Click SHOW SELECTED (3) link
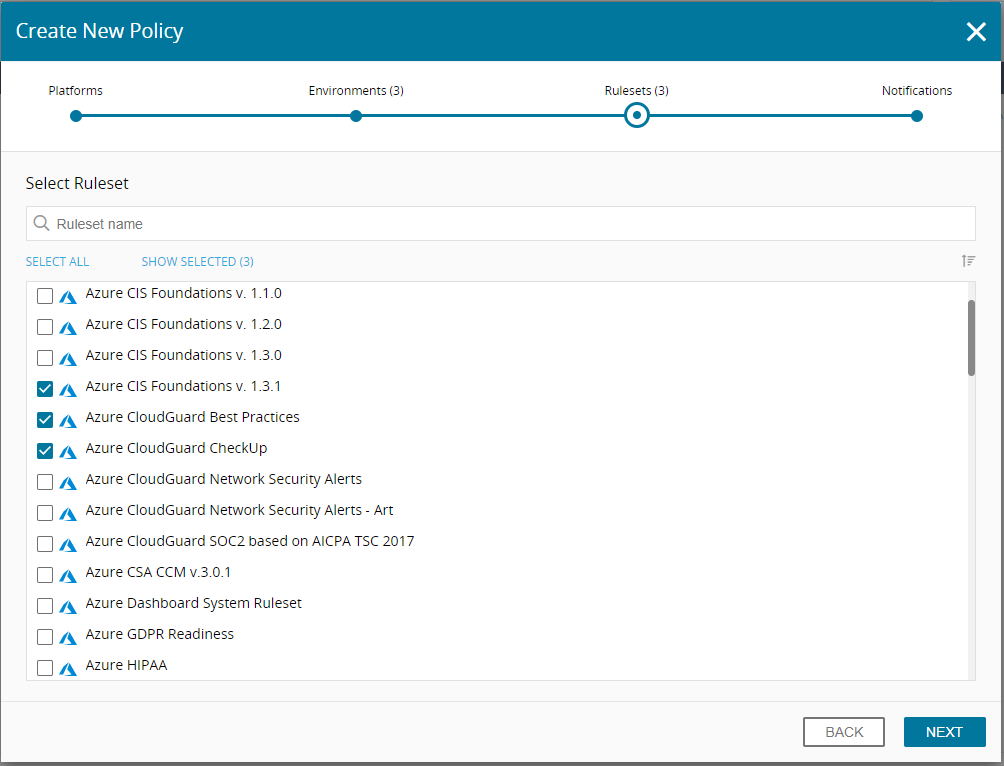 197,261
